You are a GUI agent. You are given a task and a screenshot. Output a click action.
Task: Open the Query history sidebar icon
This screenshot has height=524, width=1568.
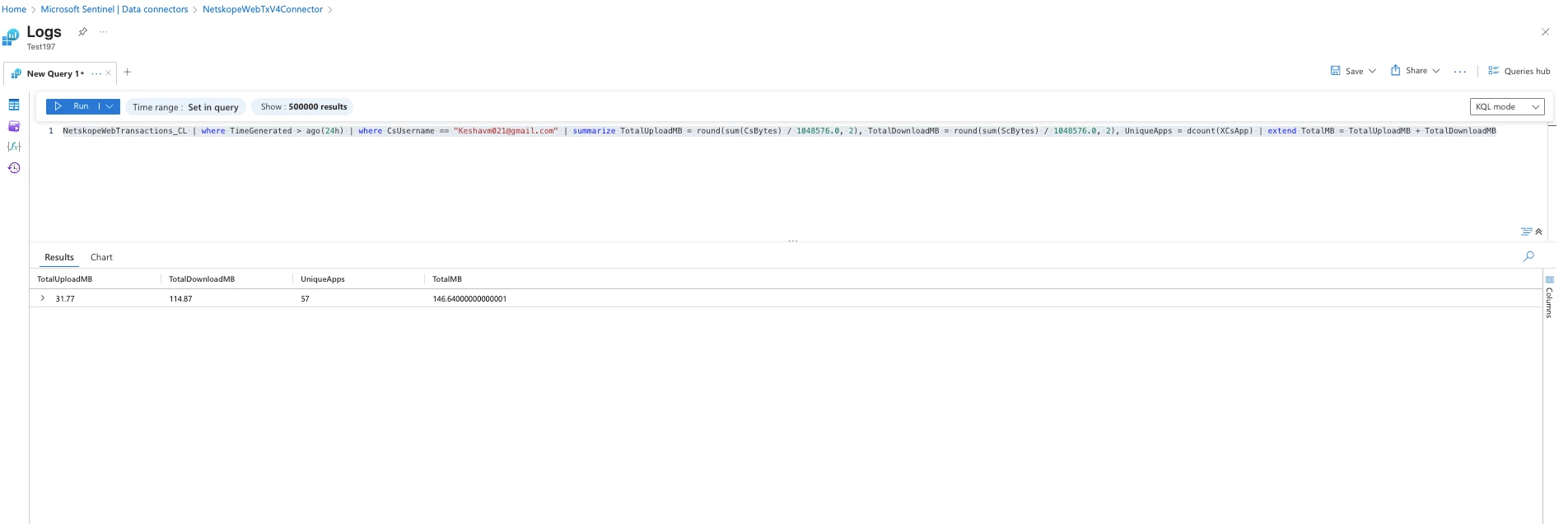[x=14, y=168]
